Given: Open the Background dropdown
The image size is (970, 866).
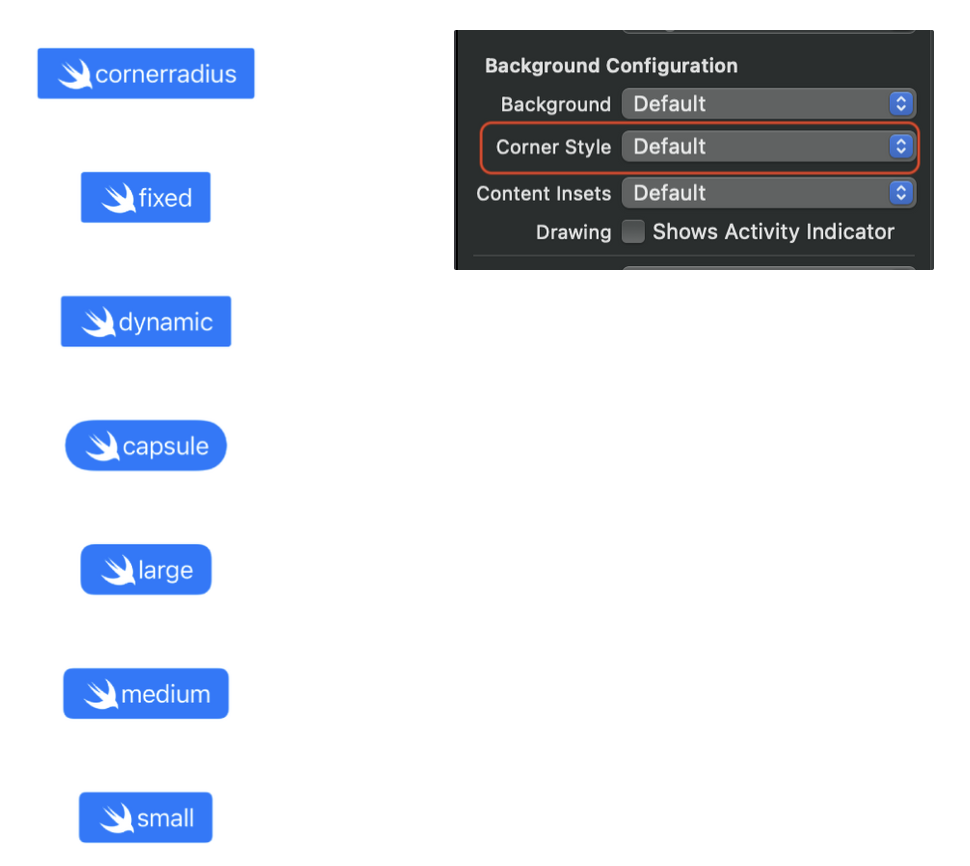Looking at the screenshot, I should pos(768,103).
